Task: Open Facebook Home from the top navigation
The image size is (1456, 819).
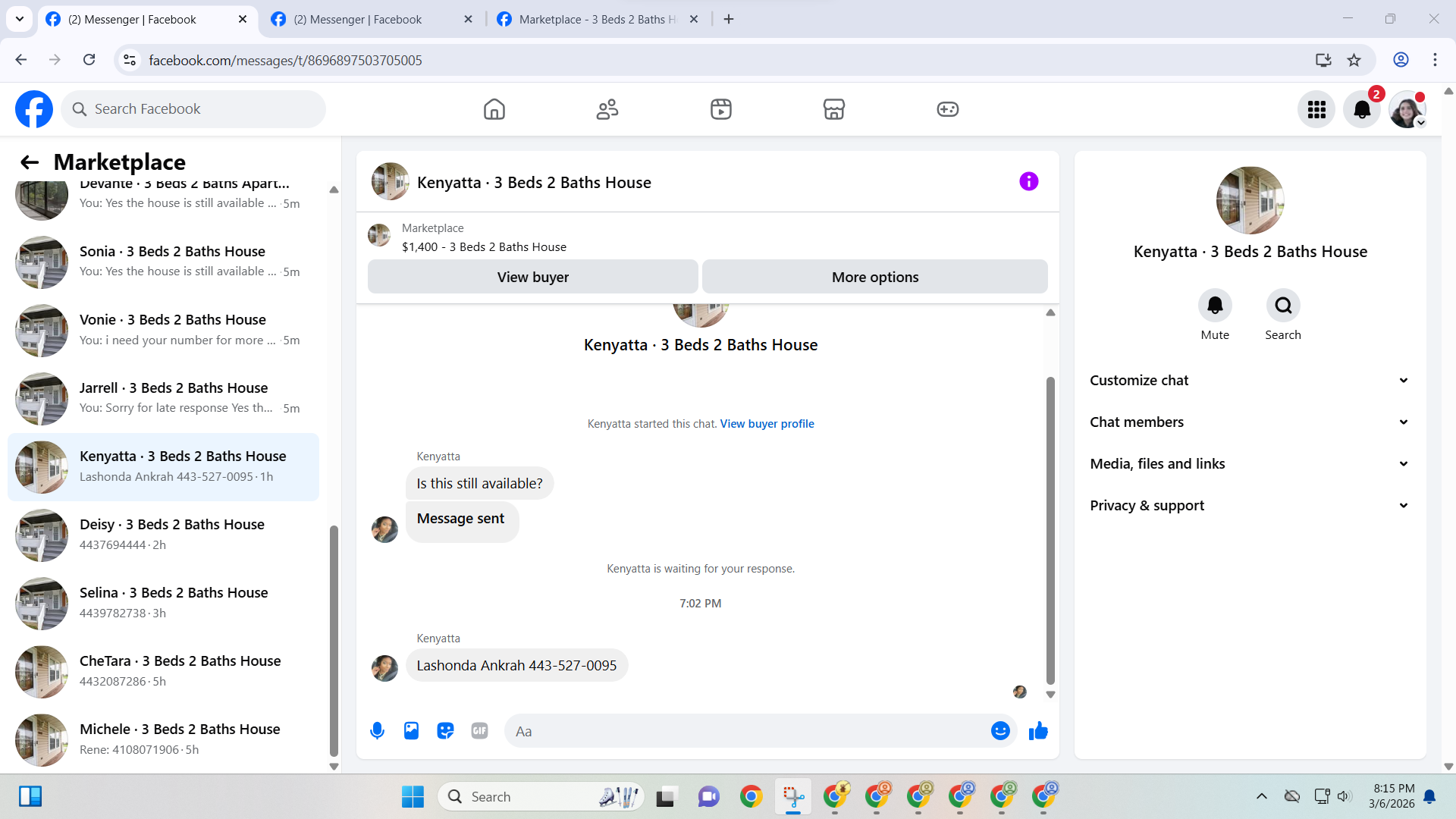Action: [494, 109]
